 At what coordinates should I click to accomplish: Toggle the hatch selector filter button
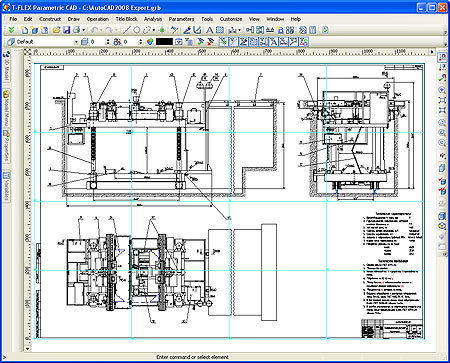tap(253, 42)
